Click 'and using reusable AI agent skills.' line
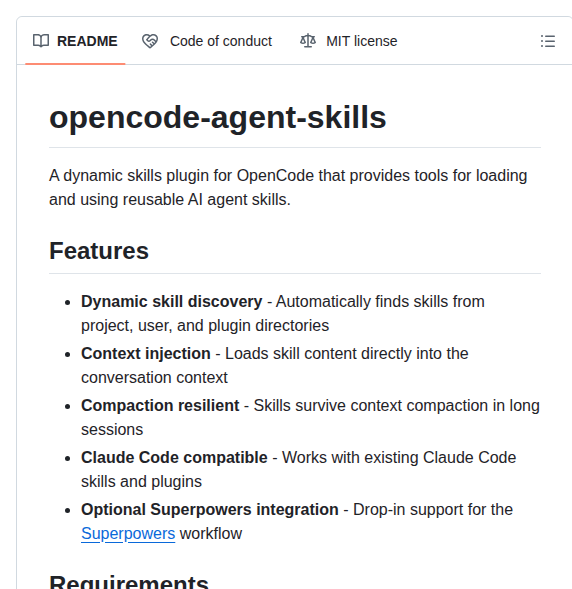Viewport: 572px width, 589px height. click(x=170, y=199)
